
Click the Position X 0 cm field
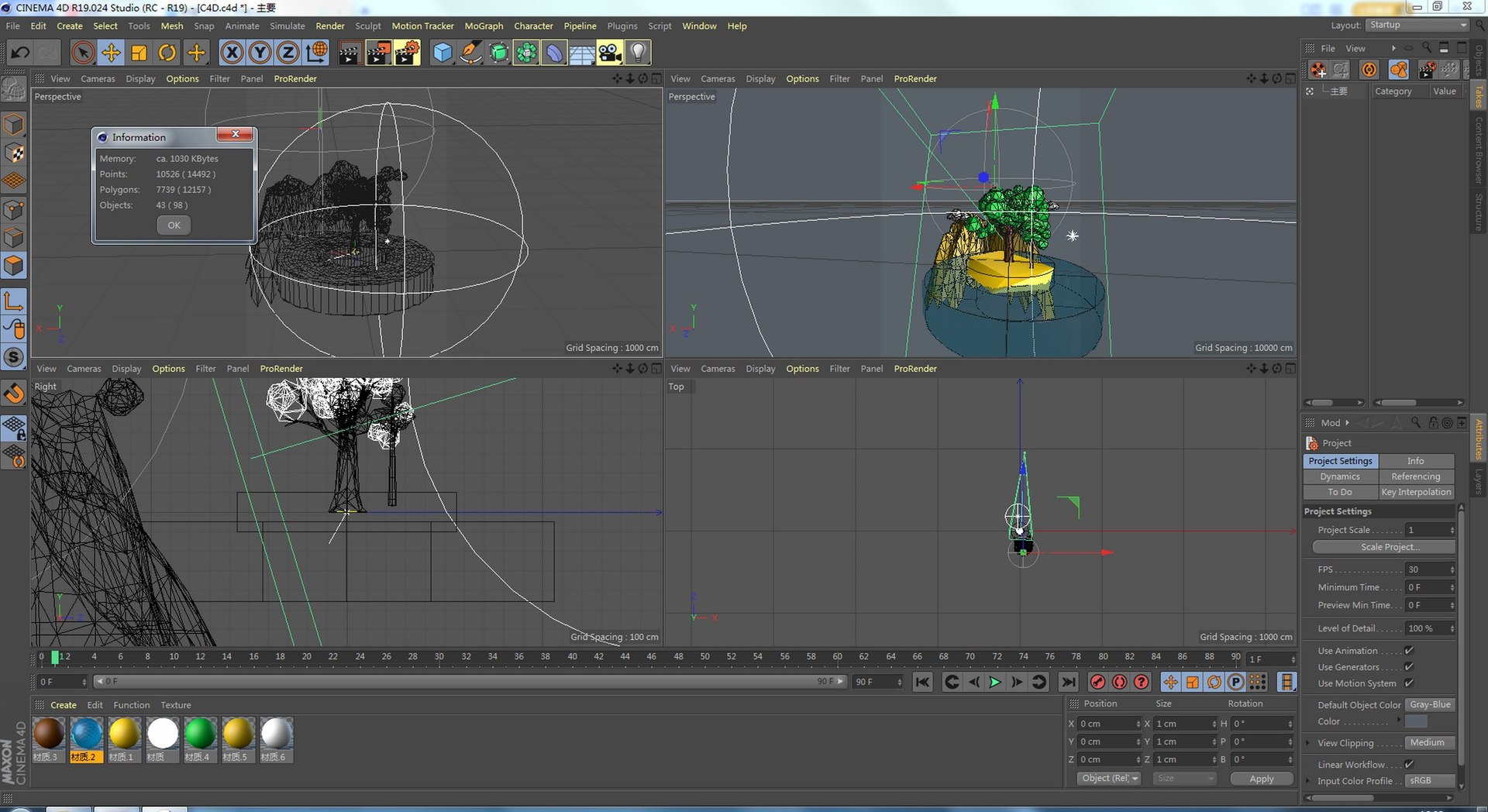coord(1108,724)
